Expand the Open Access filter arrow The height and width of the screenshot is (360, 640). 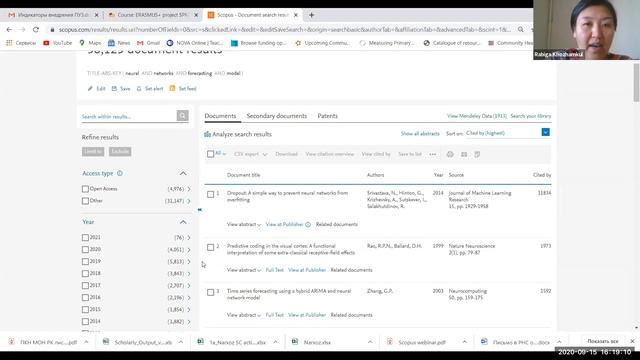pyautogui.click(x=189, y=189)
